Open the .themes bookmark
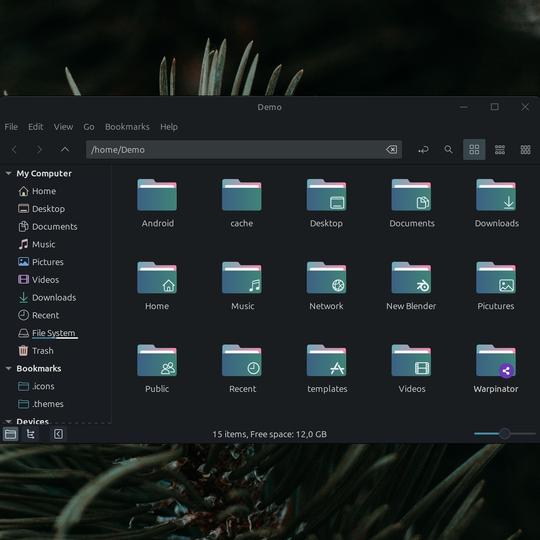The image size is (540, 540). click(x=41, y=404)
